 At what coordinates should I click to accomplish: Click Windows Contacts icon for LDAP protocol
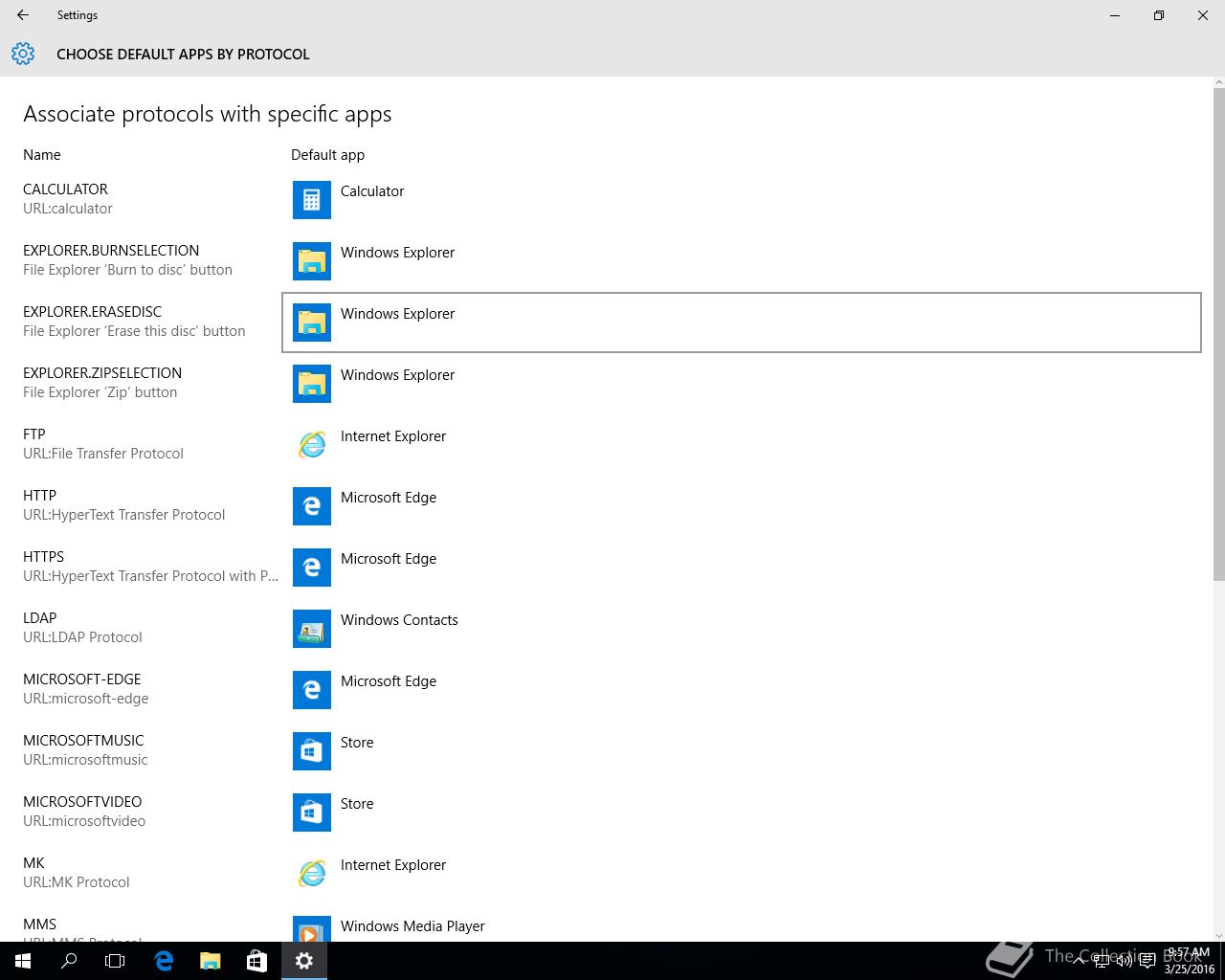tap(311, 629)
